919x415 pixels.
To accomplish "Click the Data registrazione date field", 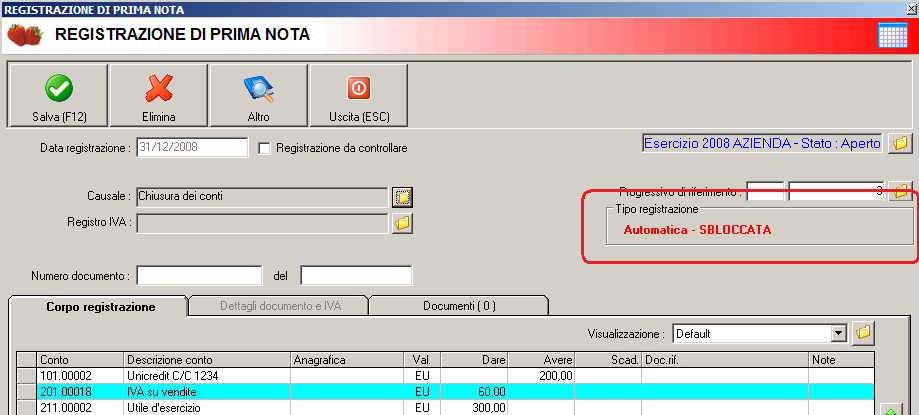I will click(192, 148).
